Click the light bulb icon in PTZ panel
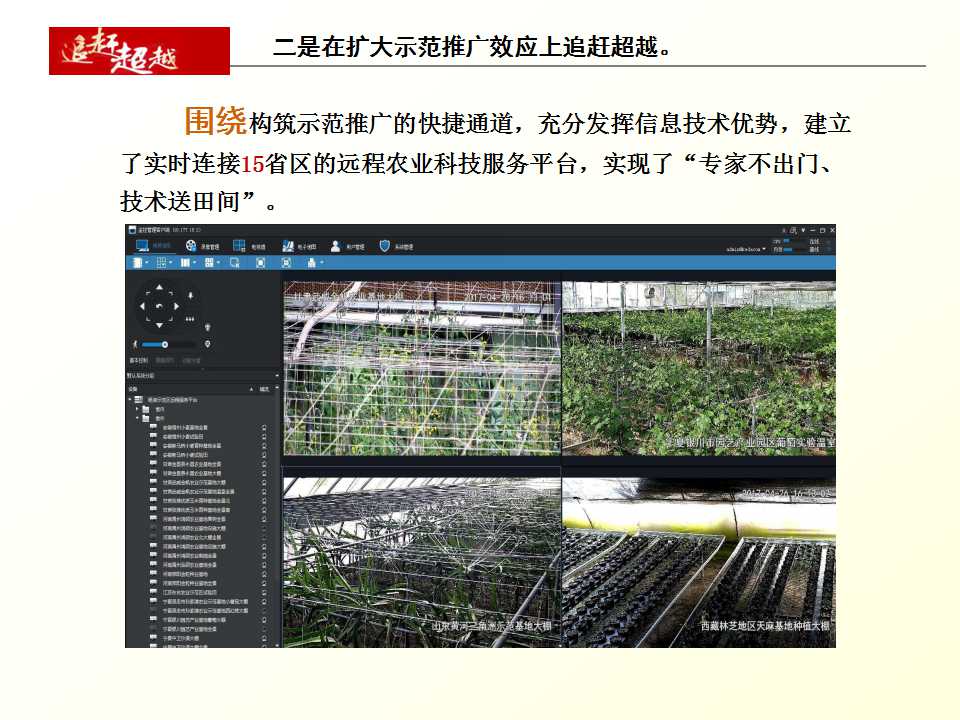Screen dimensions: 960x720 [x=207, y=326]
